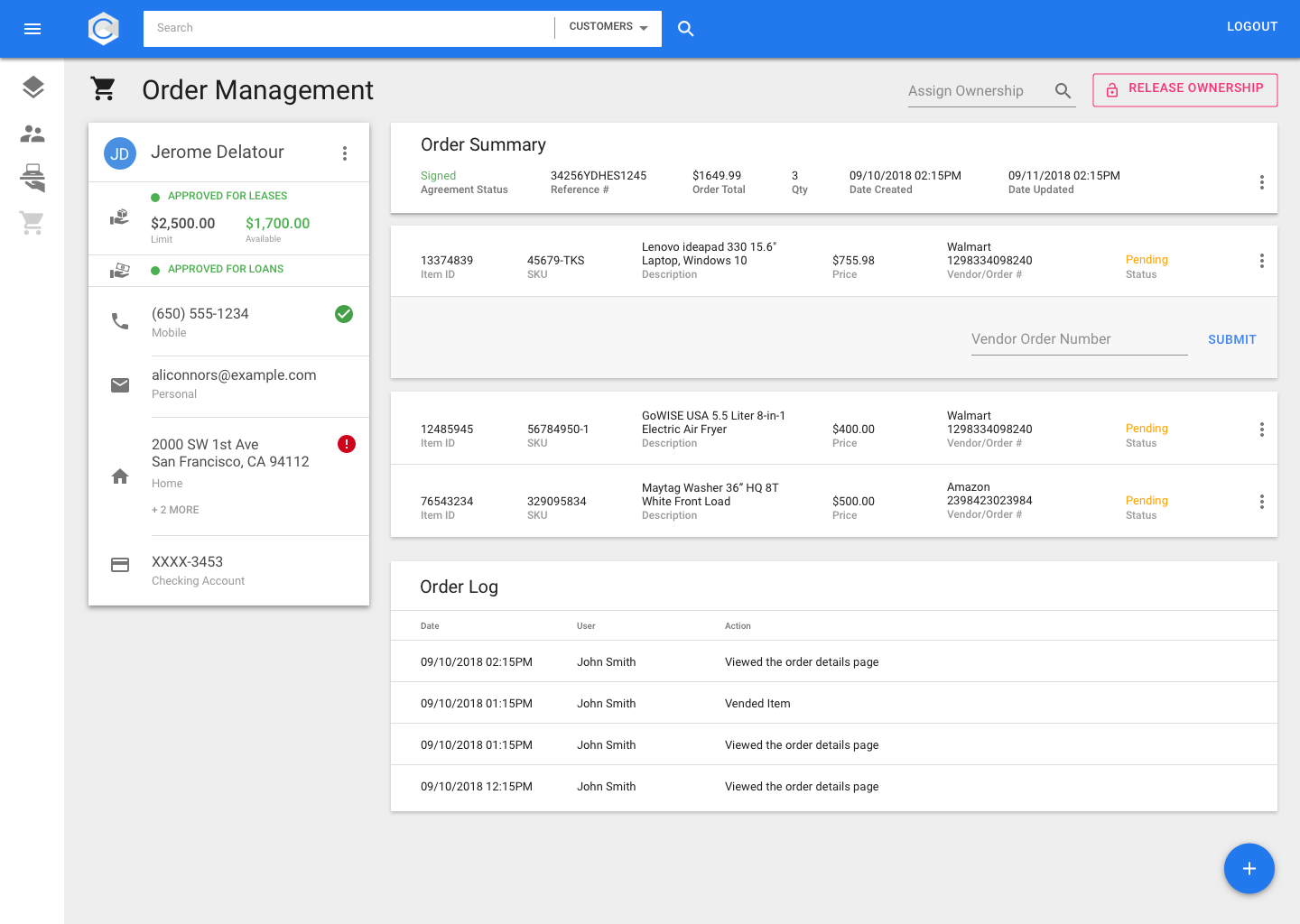Viewport: 1300px width, 924px height.
Task: Click the printer-hand icon in sidebar
Action: pyautogui.click(x=32, y=178)
